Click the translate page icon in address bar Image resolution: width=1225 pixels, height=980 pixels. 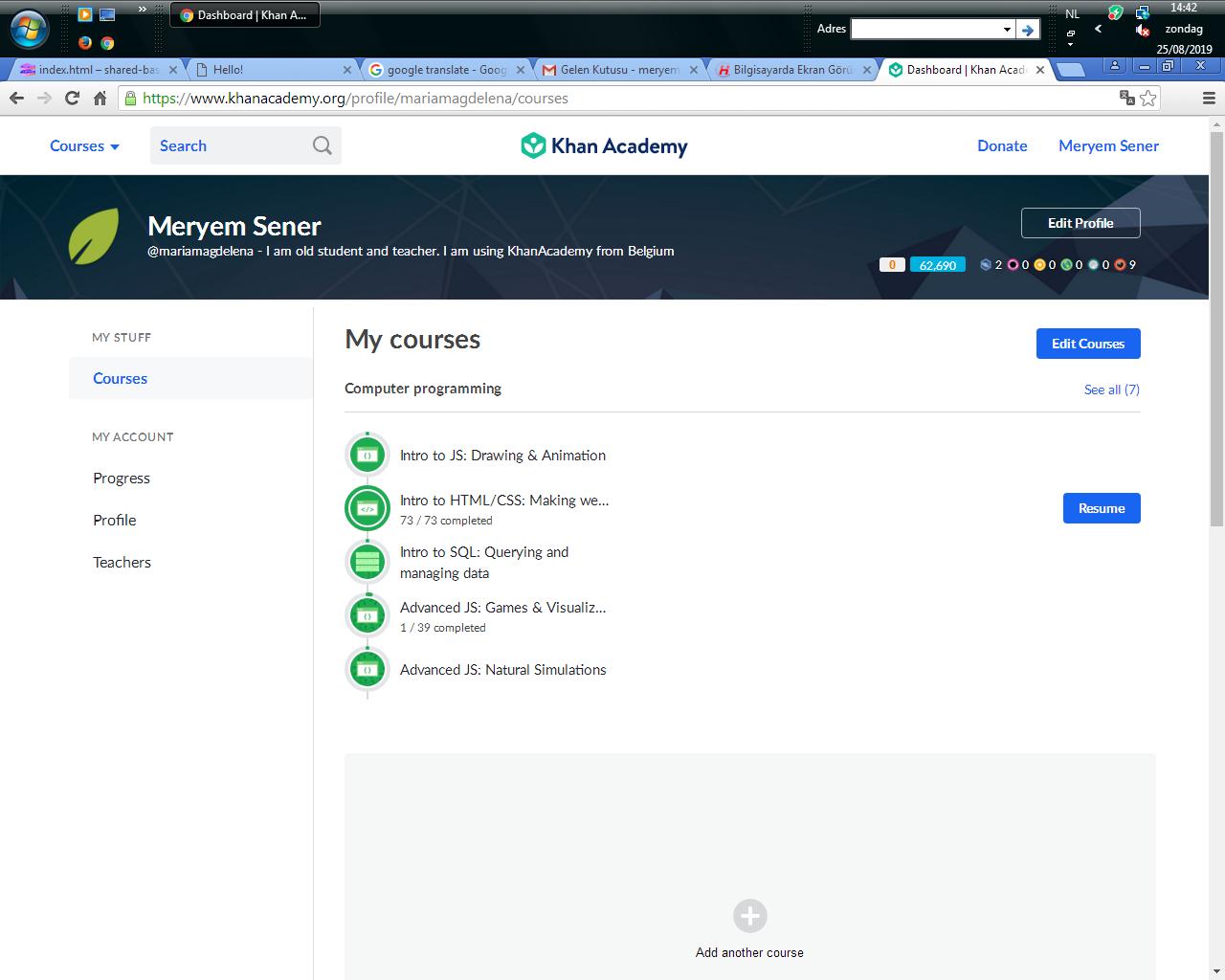tap(1126, 98)
